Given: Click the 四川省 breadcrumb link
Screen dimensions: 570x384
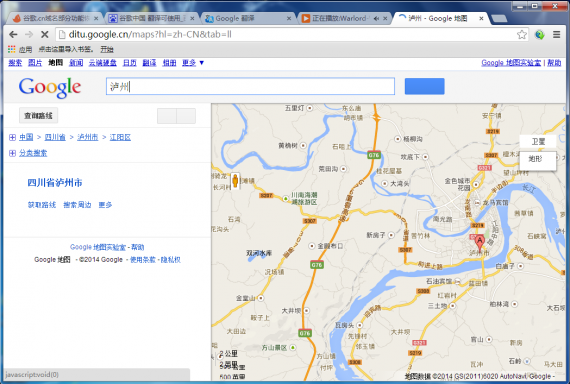Looking at the screenshot, I should tap(55, 137).
